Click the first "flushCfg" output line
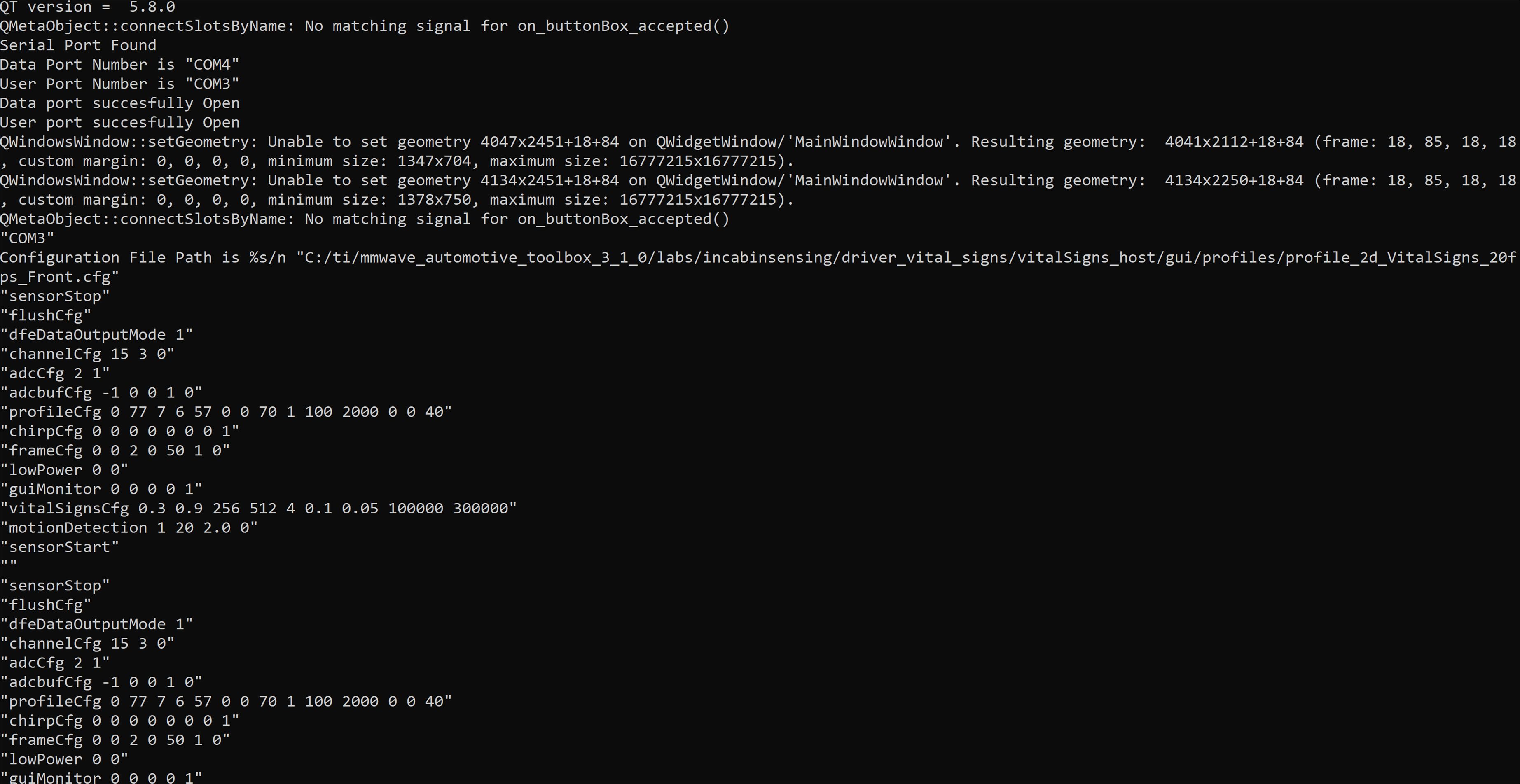The height and width of the screenshot is (784, 1520). pyautogui.click(x=46, y=315)
